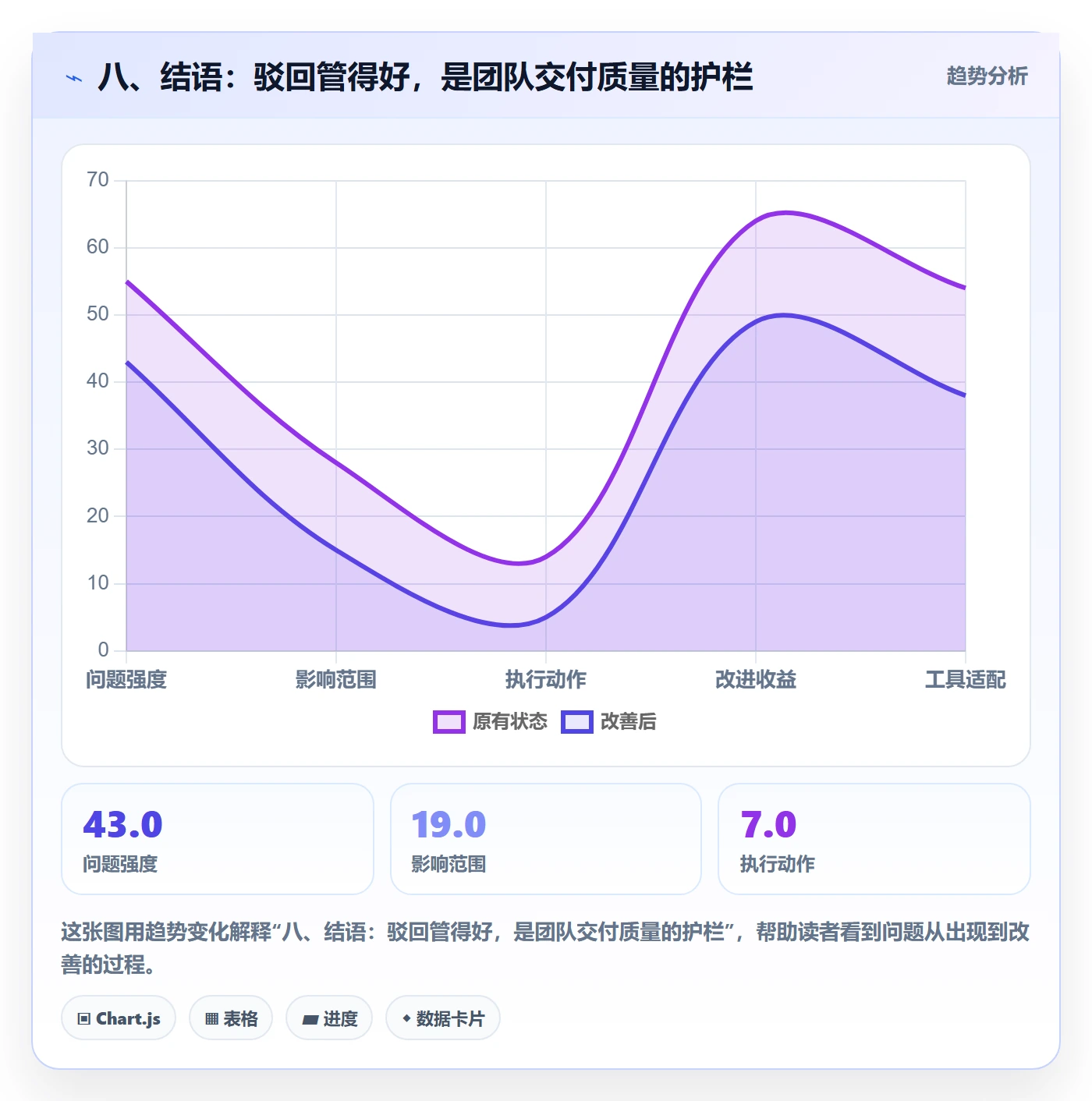Click the 问题强度 x-axis label
The image size is (1092, 1101).
click(126, 679)
